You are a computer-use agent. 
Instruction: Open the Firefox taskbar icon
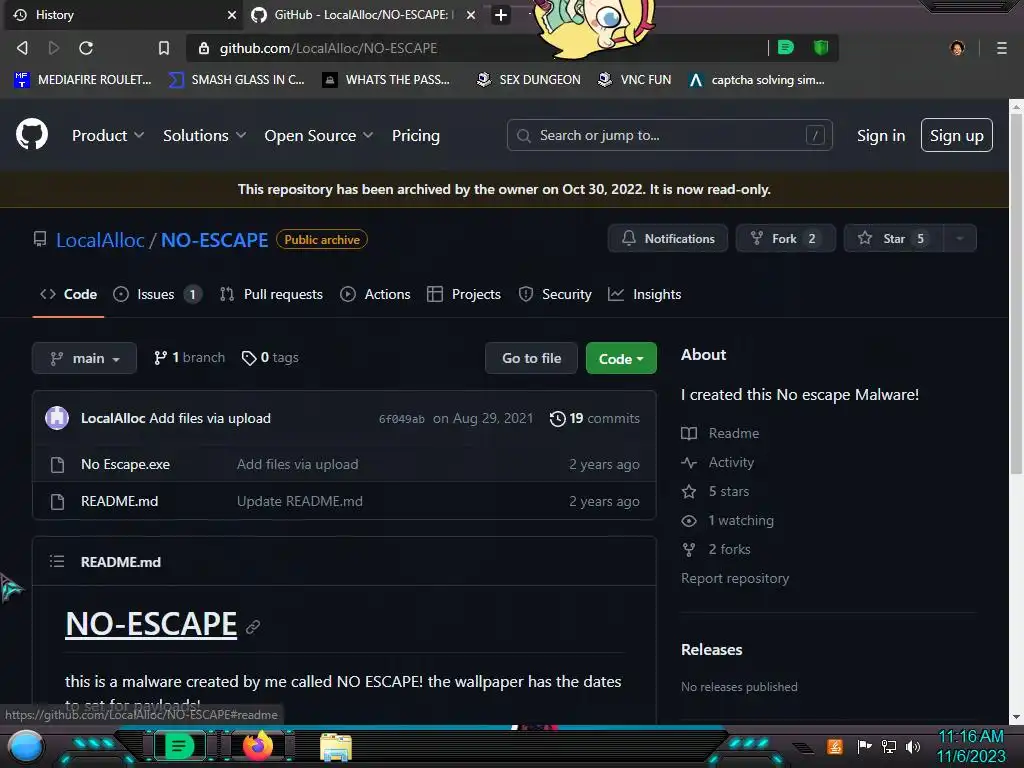pyautogui.click(x=258, y=746)
